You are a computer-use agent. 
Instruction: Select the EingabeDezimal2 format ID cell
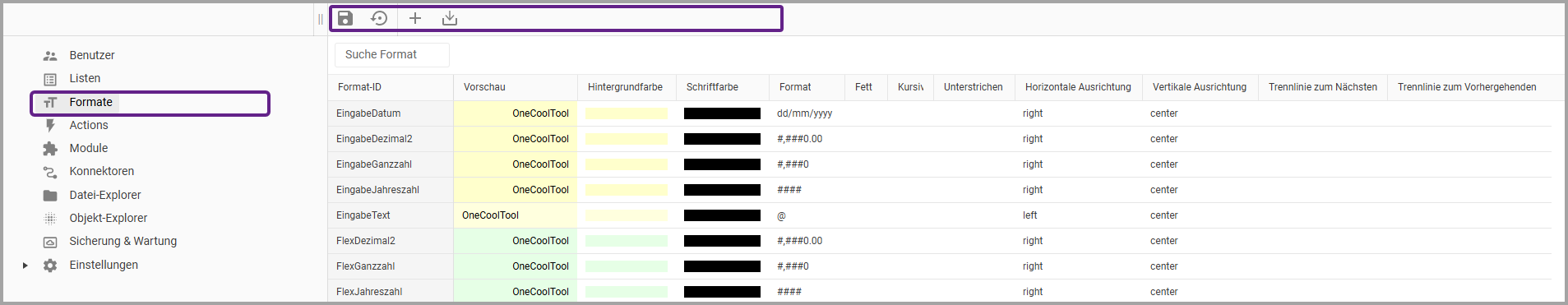point(391,139)
